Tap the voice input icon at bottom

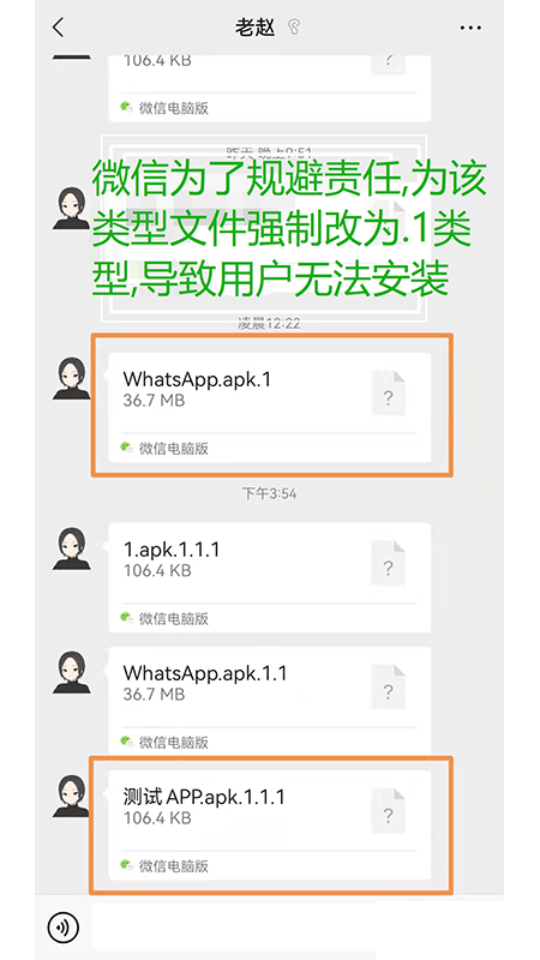(x=63, y=928)
